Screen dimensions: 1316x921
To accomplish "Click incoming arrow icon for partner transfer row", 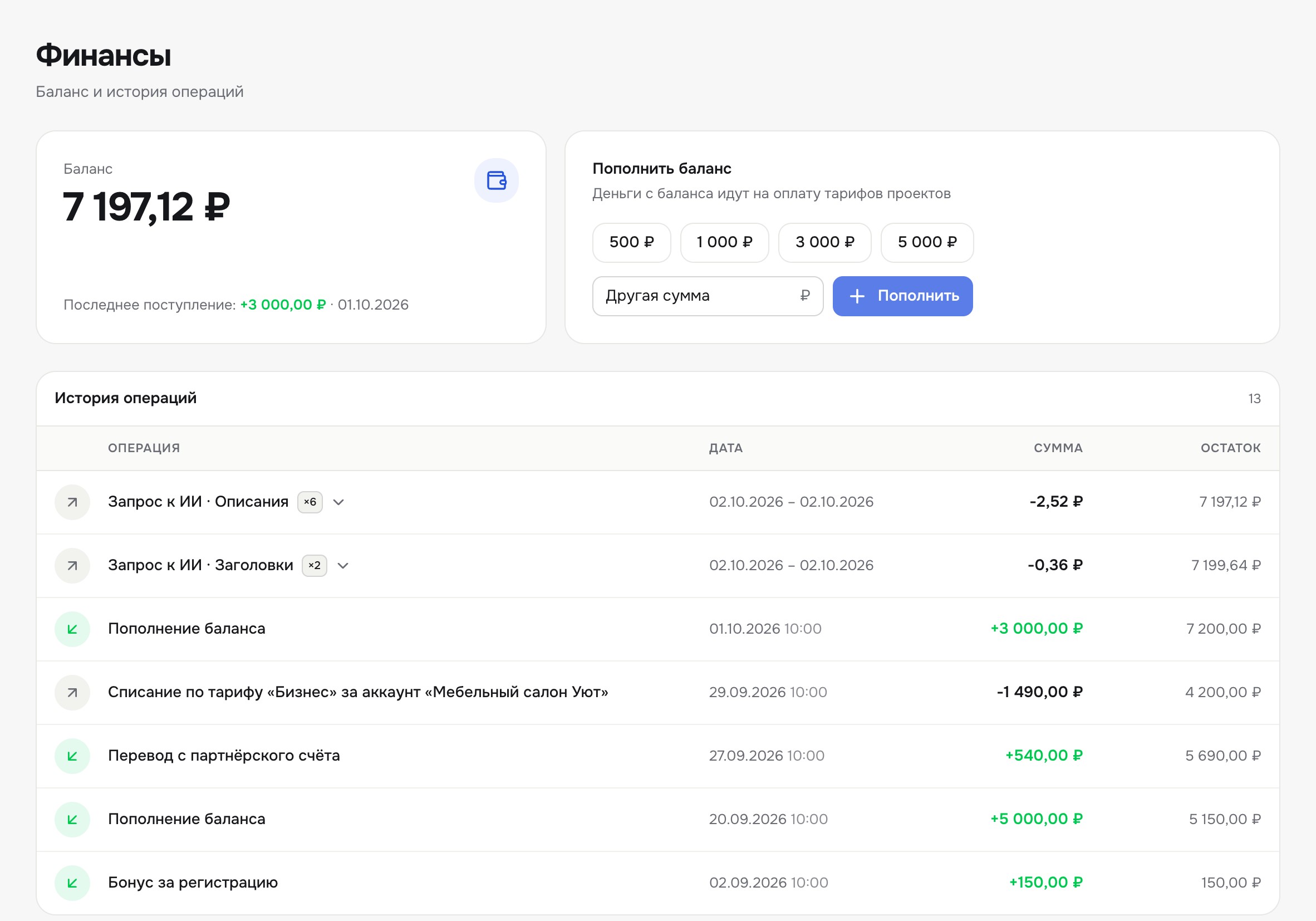I will 72,756.
